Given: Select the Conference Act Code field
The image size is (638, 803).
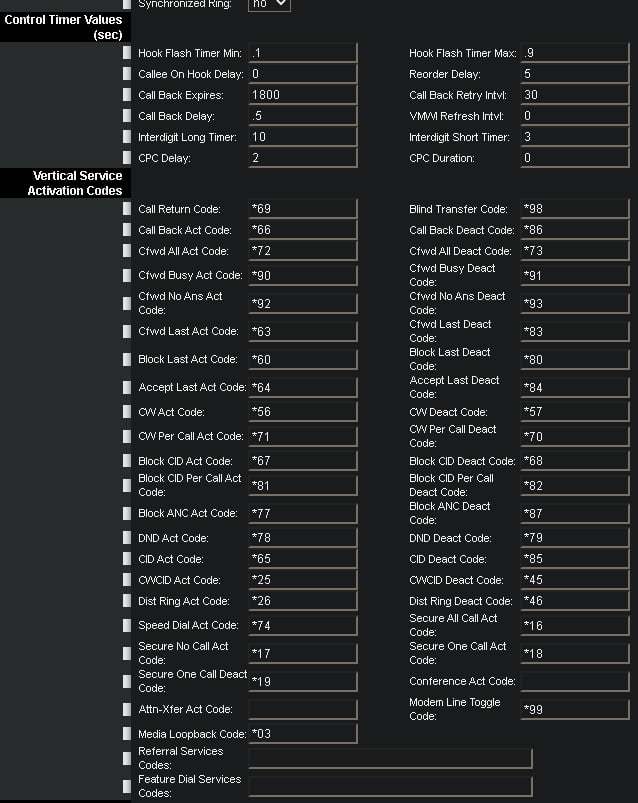Looking at the screenshot, I should coord(574,681).
